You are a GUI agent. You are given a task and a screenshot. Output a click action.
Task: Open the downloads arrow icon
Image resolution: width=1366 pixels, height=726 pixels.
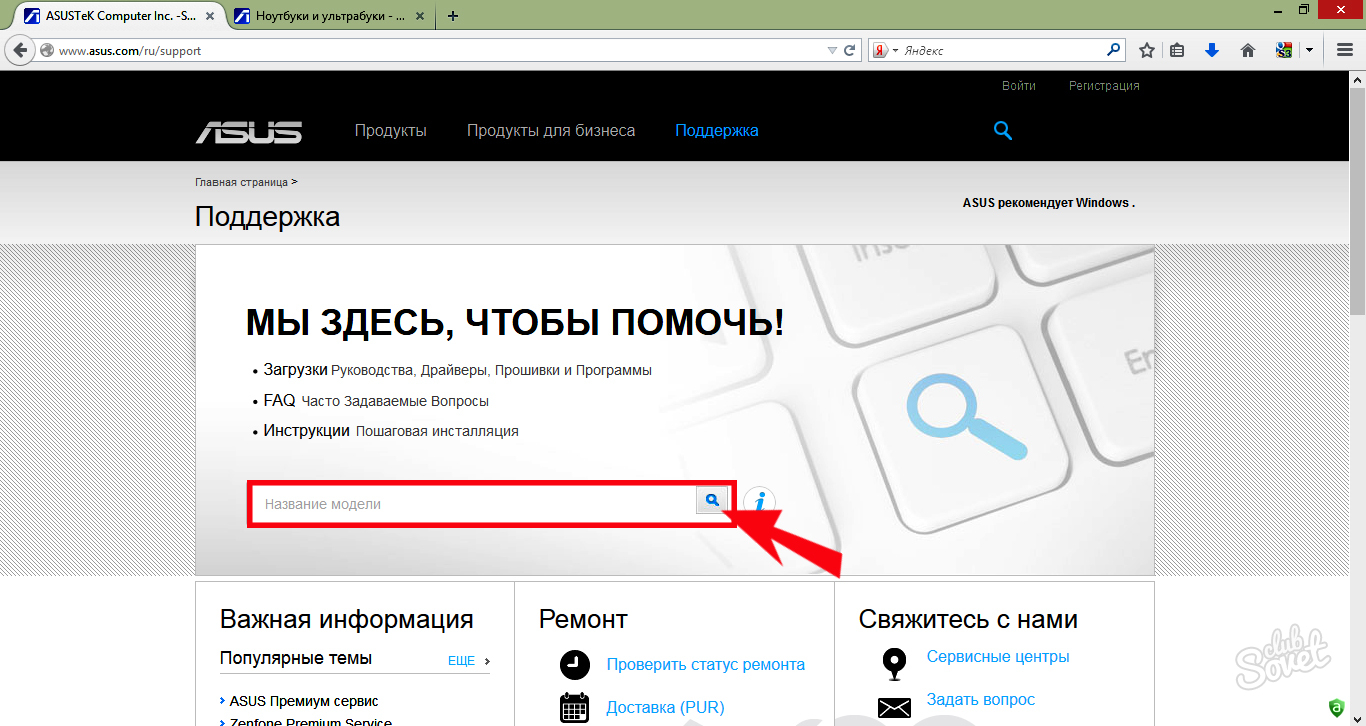pyautogui.click(x=1212, y=50)
